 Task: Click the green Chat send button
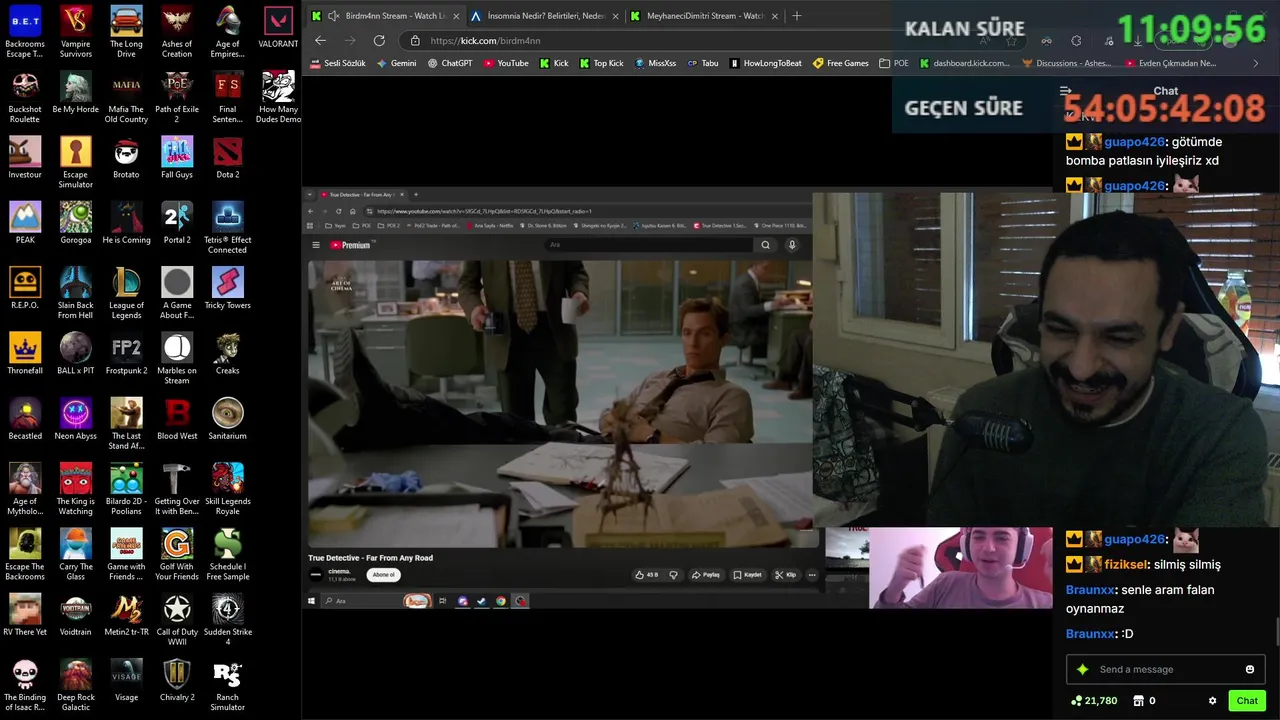[1246, 701]
